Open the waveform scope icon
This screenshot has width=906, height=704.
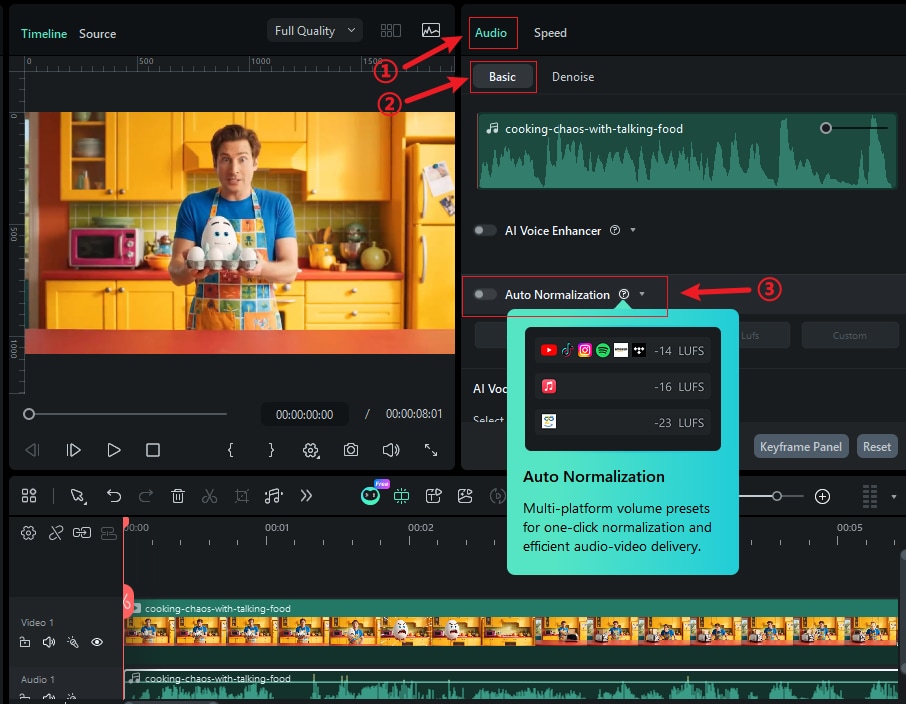[430, 31]
